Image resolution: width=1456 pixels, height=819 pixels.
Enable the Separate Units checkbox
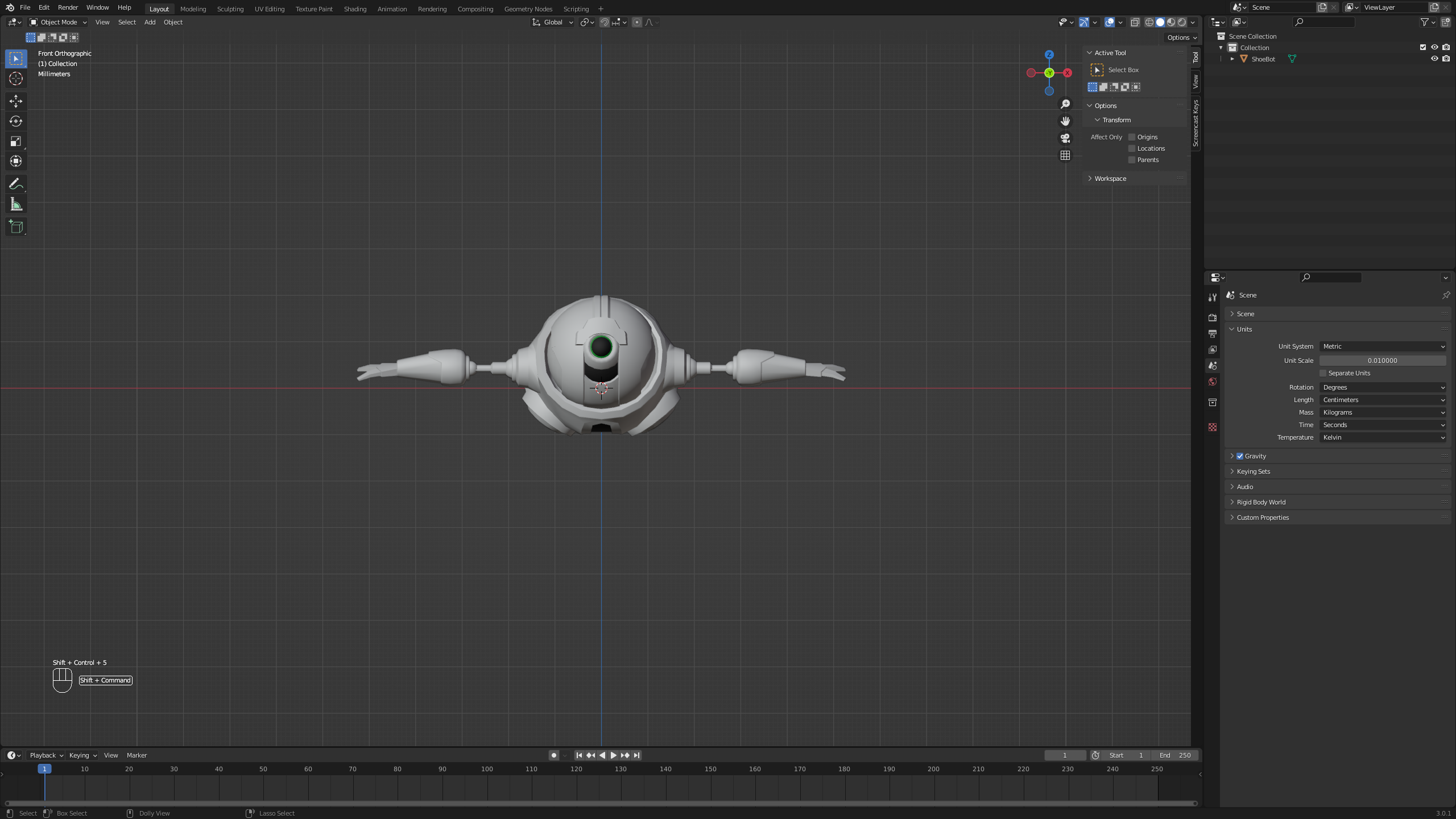(1323, 373)
